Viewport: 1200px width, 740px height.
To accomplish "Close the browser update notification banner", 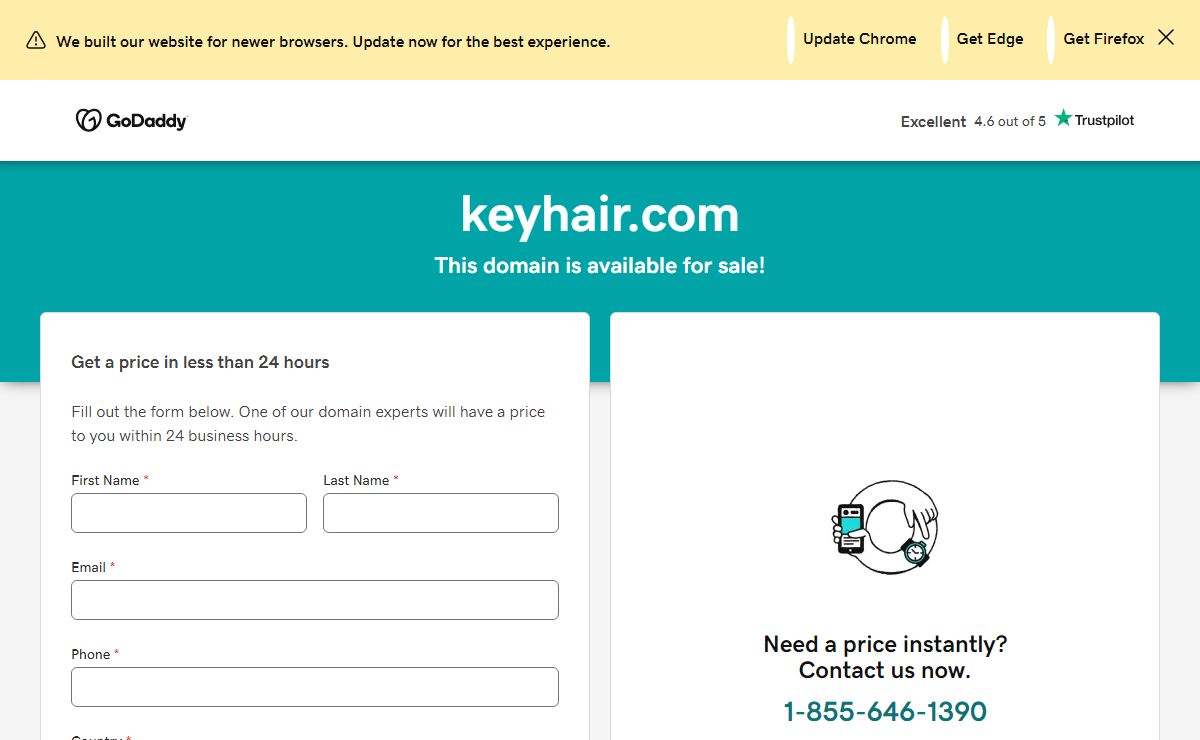I will pos(1166,38).
